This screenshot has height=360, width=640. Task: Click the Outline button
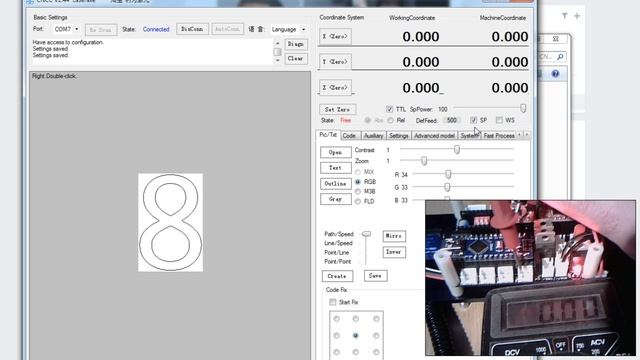pos(336,184)
